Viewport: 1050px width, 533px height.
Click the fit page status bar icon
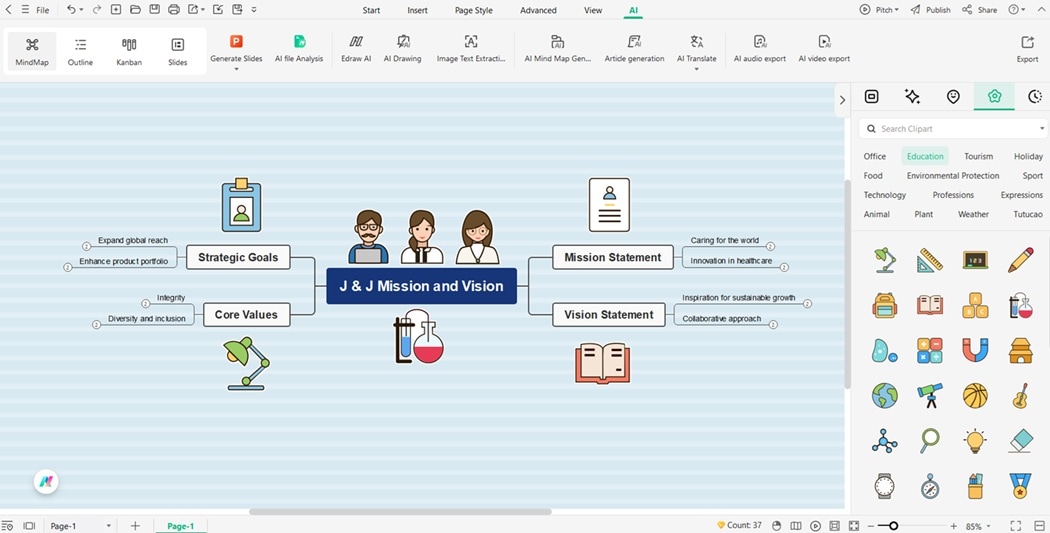tap(854, 526)
